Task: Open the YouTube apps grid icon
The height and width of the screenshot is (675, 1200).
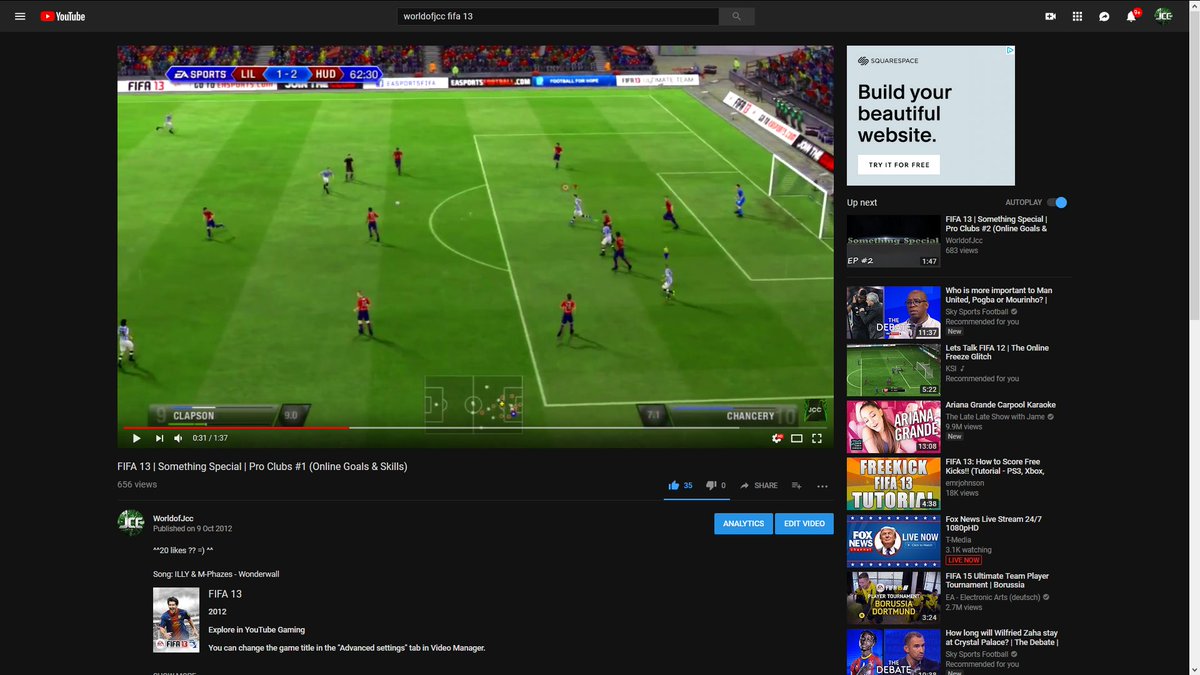Action: (x=1077, y=16)
